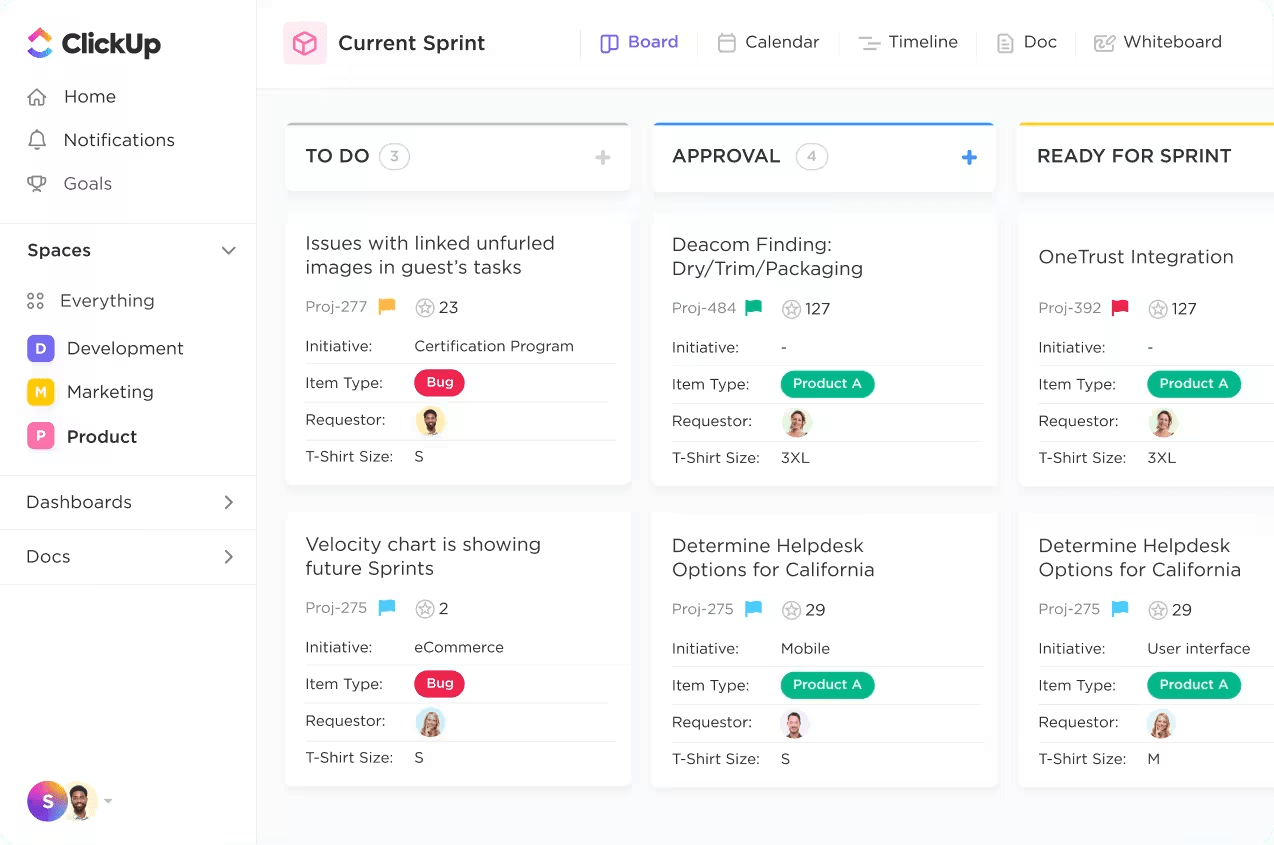Click the red flag on OneTrust Integration card

click(x=1120, y=308)
